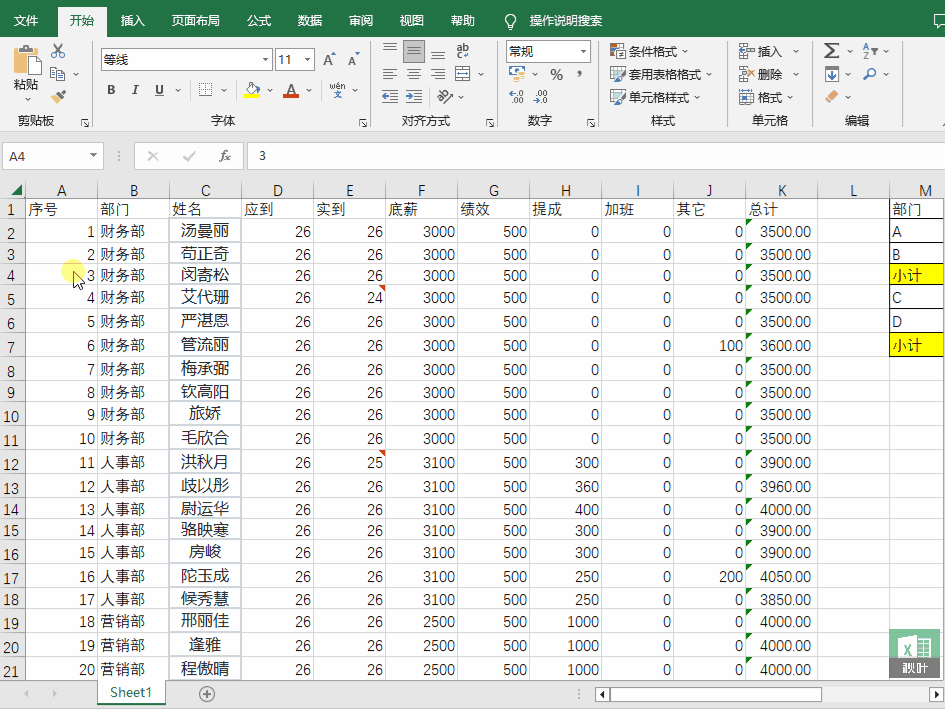The image size is (945, 709).
Task: Click the Cut scissors icon
Action: pos(58,51)
